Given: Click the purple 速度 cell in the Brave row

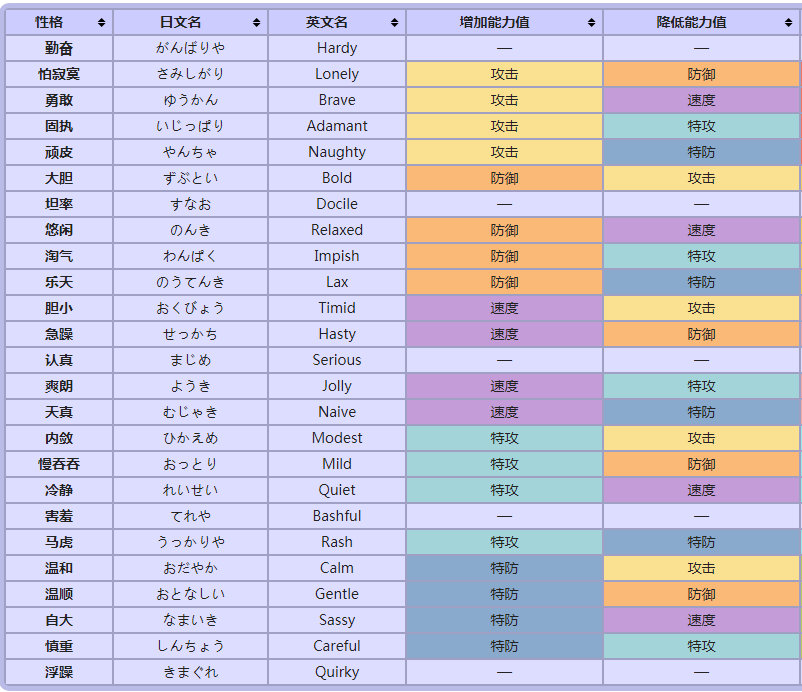Looking at the screenshot, I should 701,100.
